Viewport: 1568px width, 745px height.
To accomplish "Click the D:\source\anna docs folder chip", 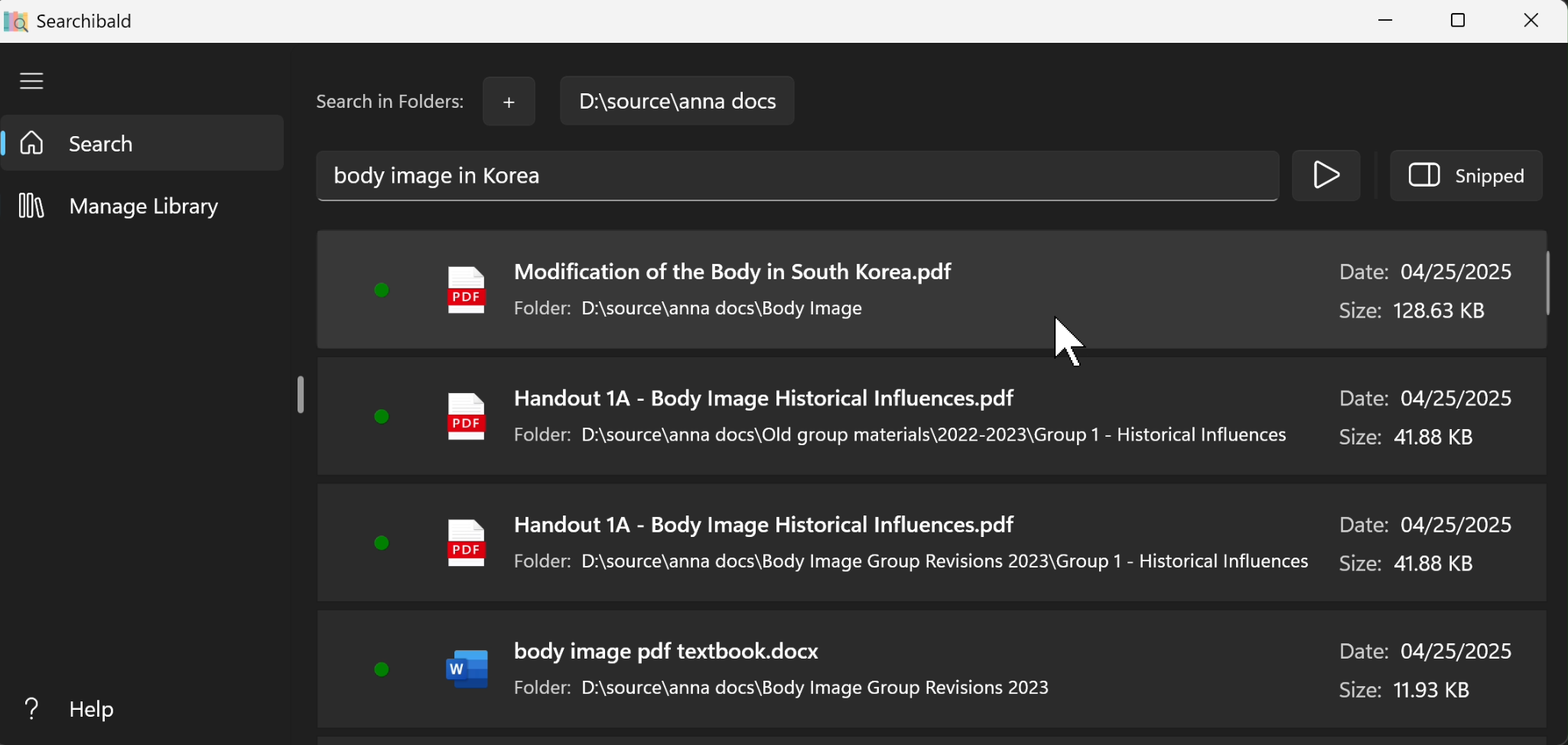I will [x=677, y=101].
